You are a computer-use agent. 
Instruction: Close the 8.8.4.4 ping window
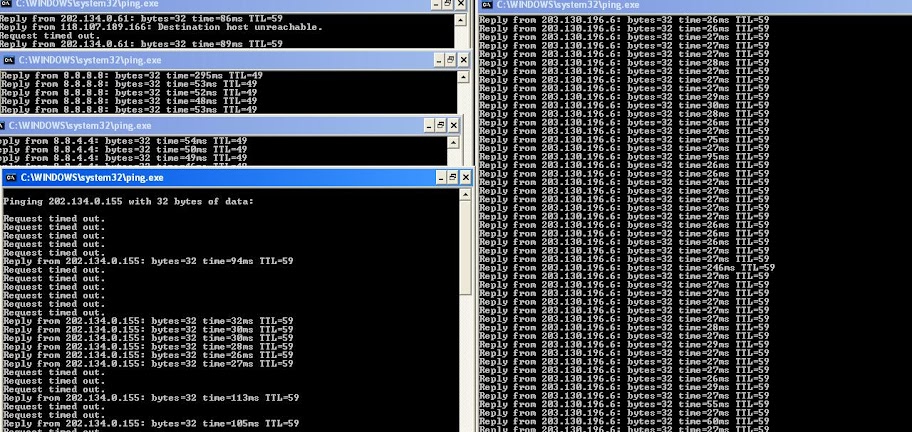click(453, 126)
